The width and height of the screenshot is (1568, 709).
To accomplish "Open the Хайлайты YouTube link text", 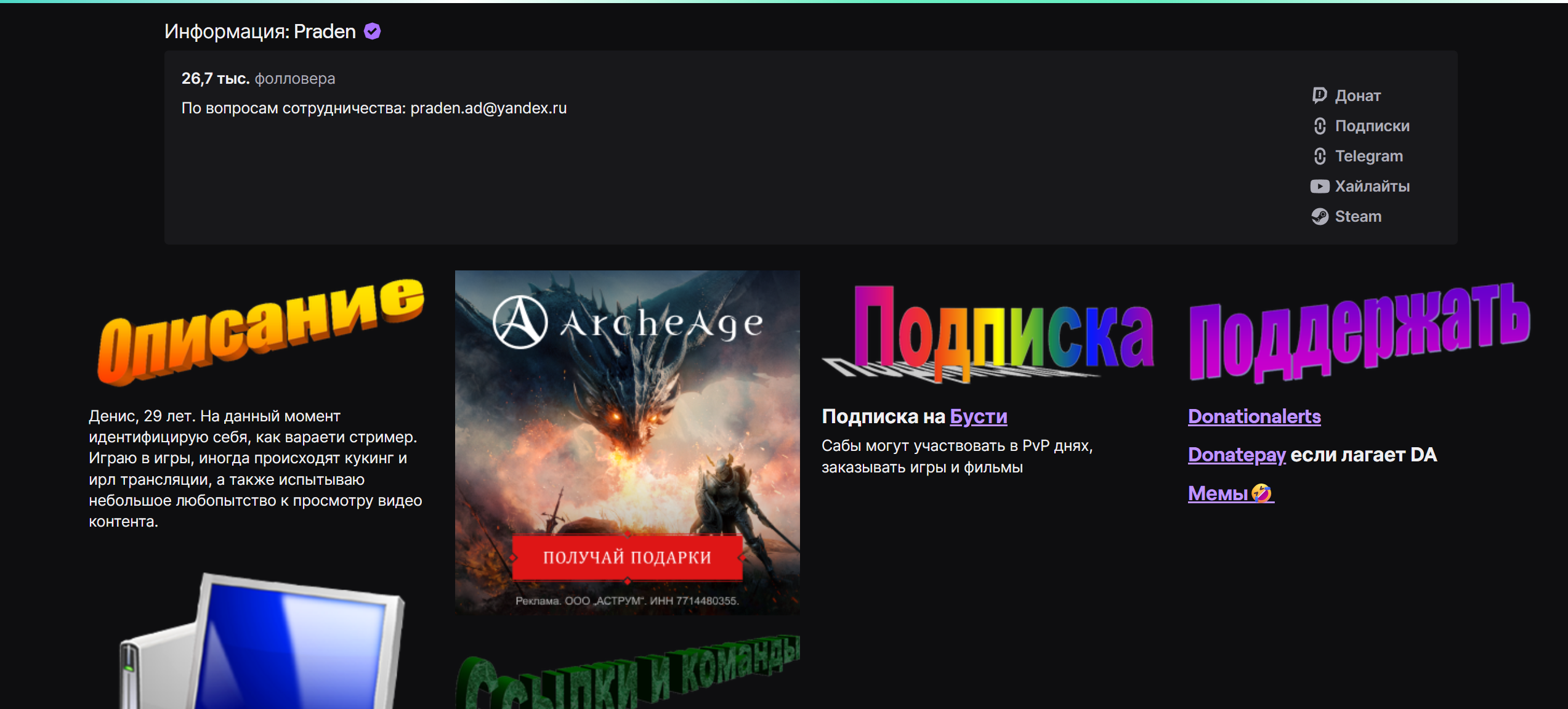I will (x=1372, y=187).
